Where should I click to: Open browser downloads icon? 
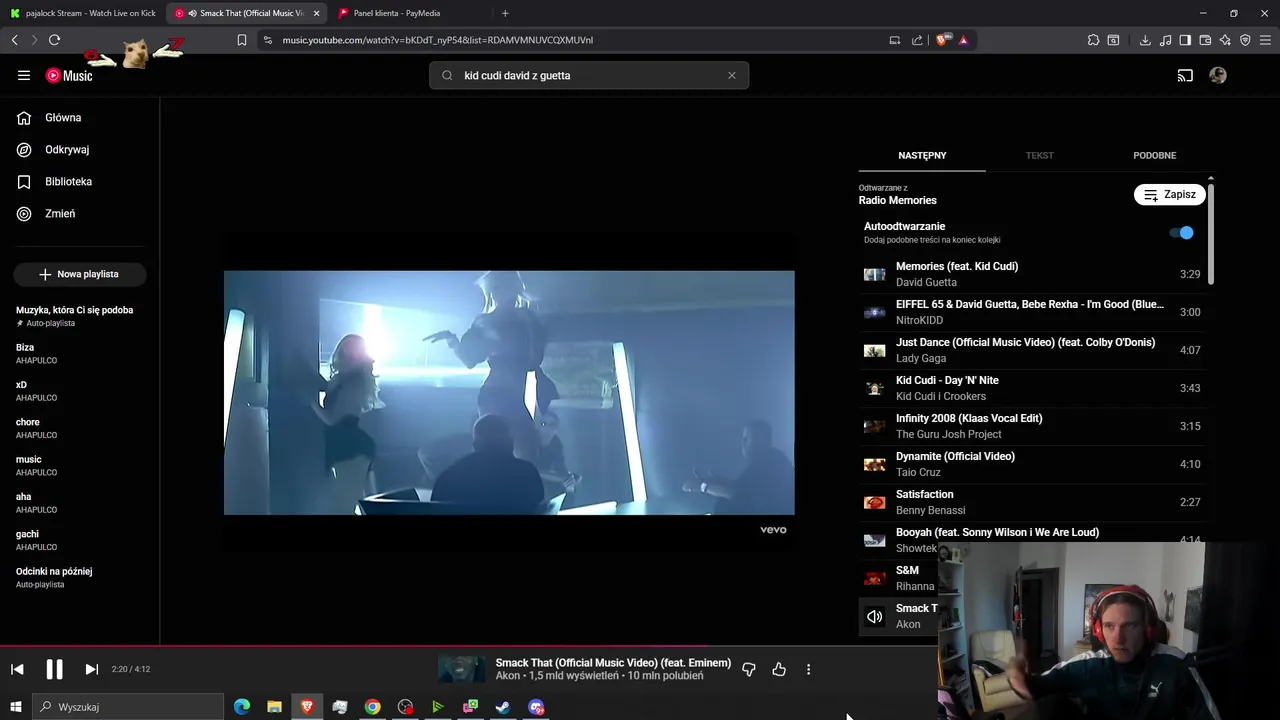(x=1145, y=40)
